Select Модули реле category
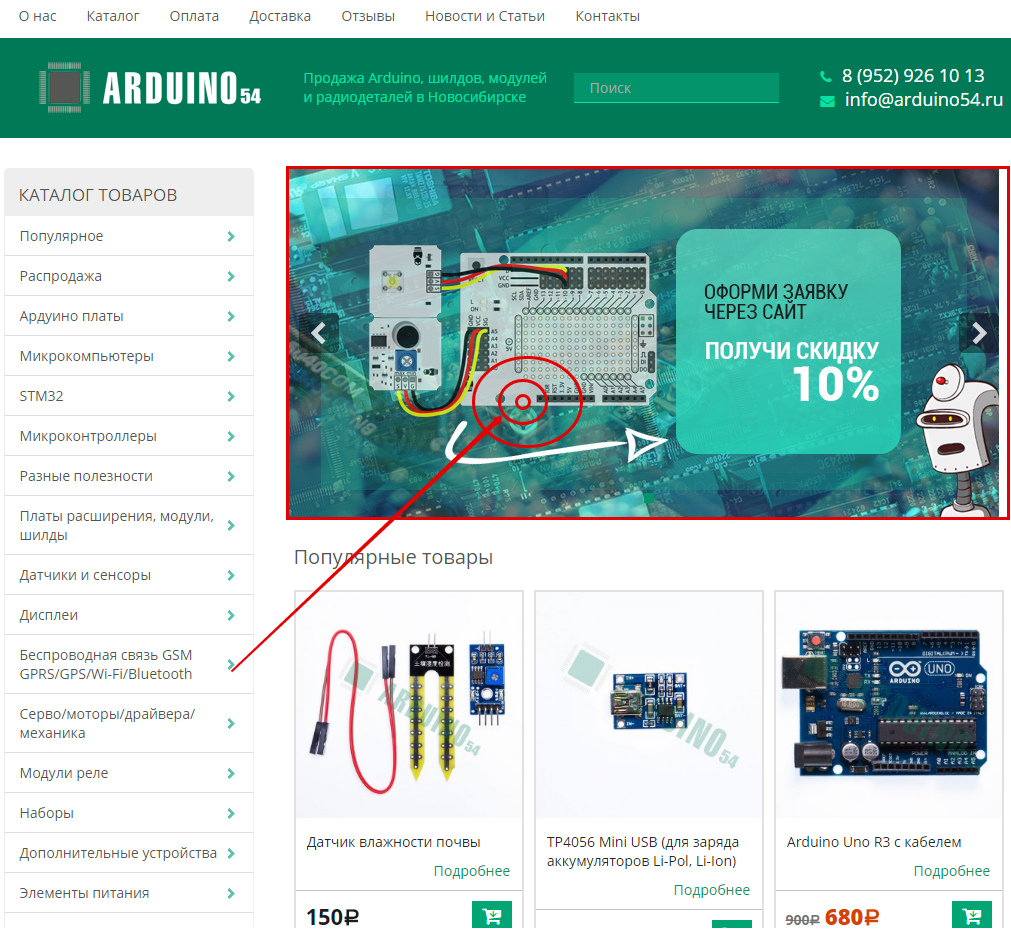 [129, 773]
